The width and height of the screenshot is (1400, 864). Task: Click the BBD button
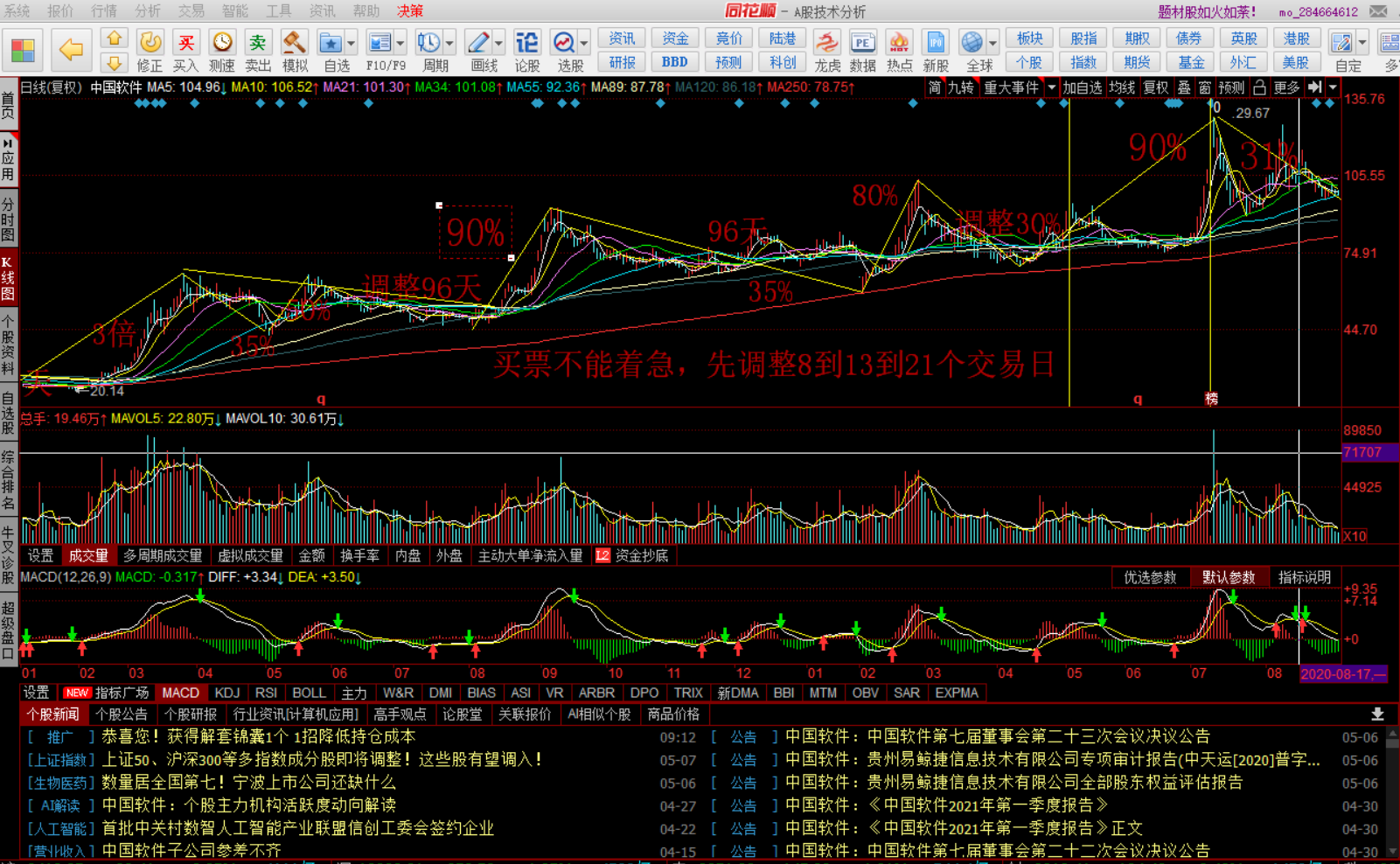pyautogui.click(x=675, y=62)
